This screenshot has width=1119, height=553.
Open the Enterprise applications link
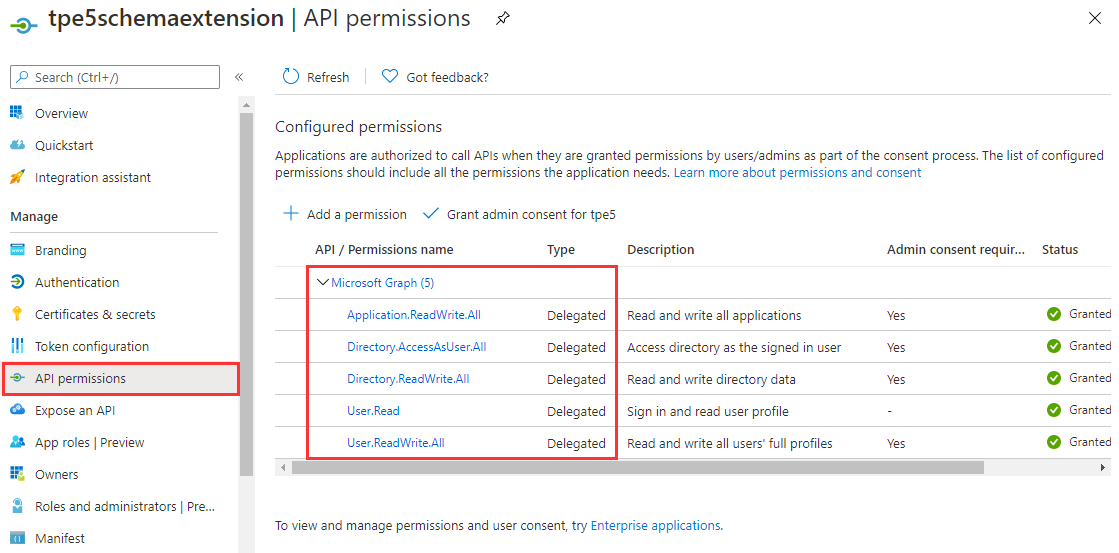click(655, 525)
